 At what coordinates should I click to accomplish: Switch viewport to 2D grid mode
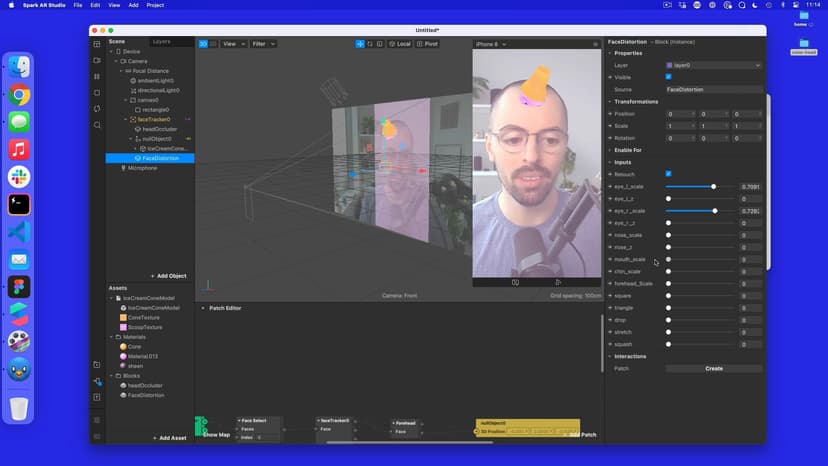pyautogui.click(x=213, y=44)
